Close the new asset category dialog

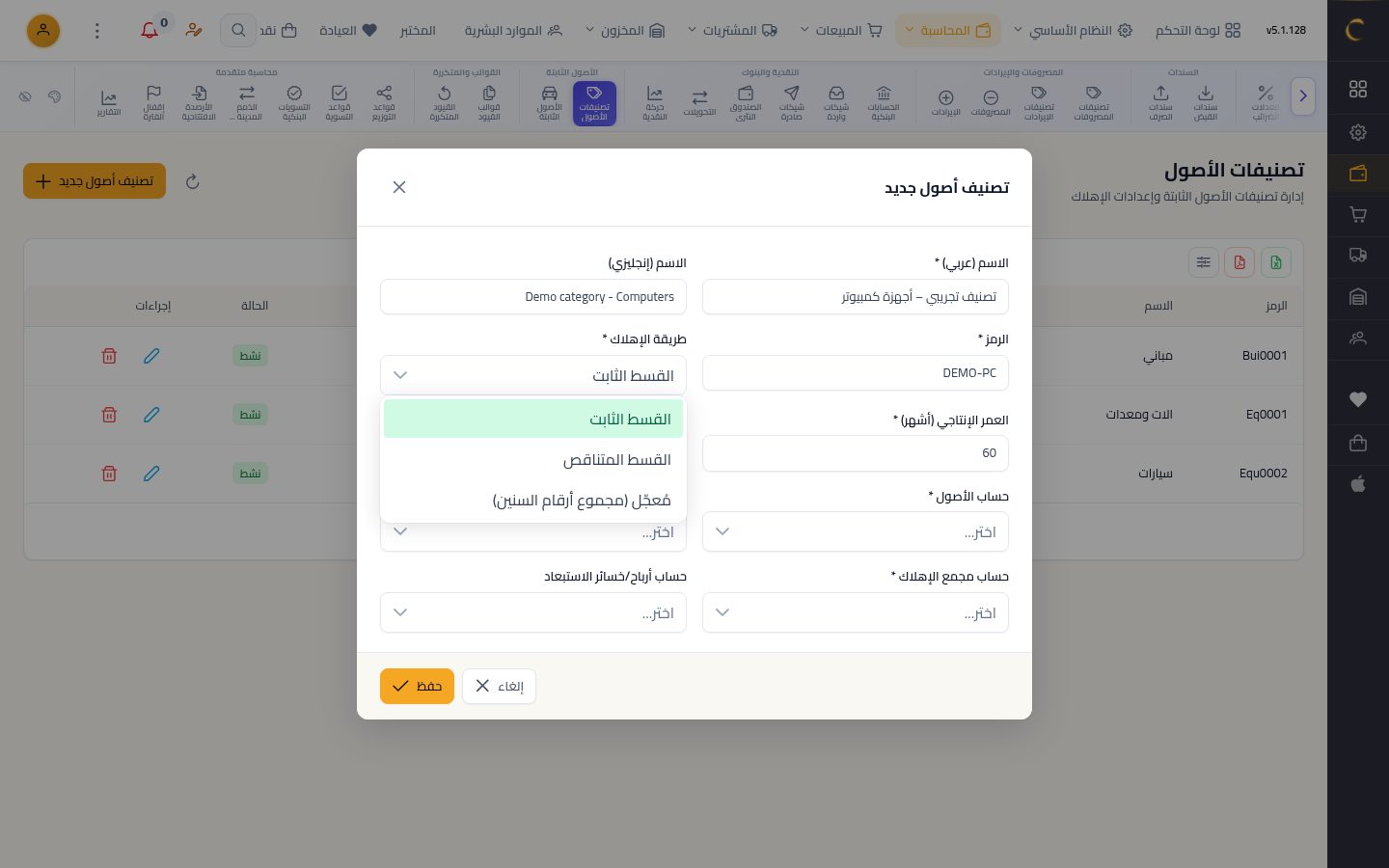399,187
